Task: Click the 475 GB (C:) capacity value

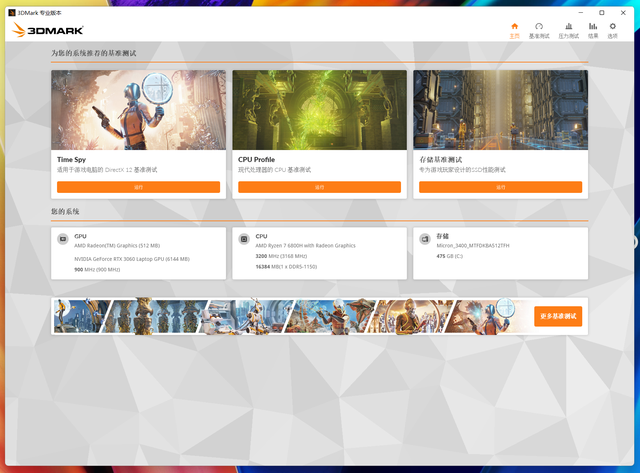Action: 450,256
